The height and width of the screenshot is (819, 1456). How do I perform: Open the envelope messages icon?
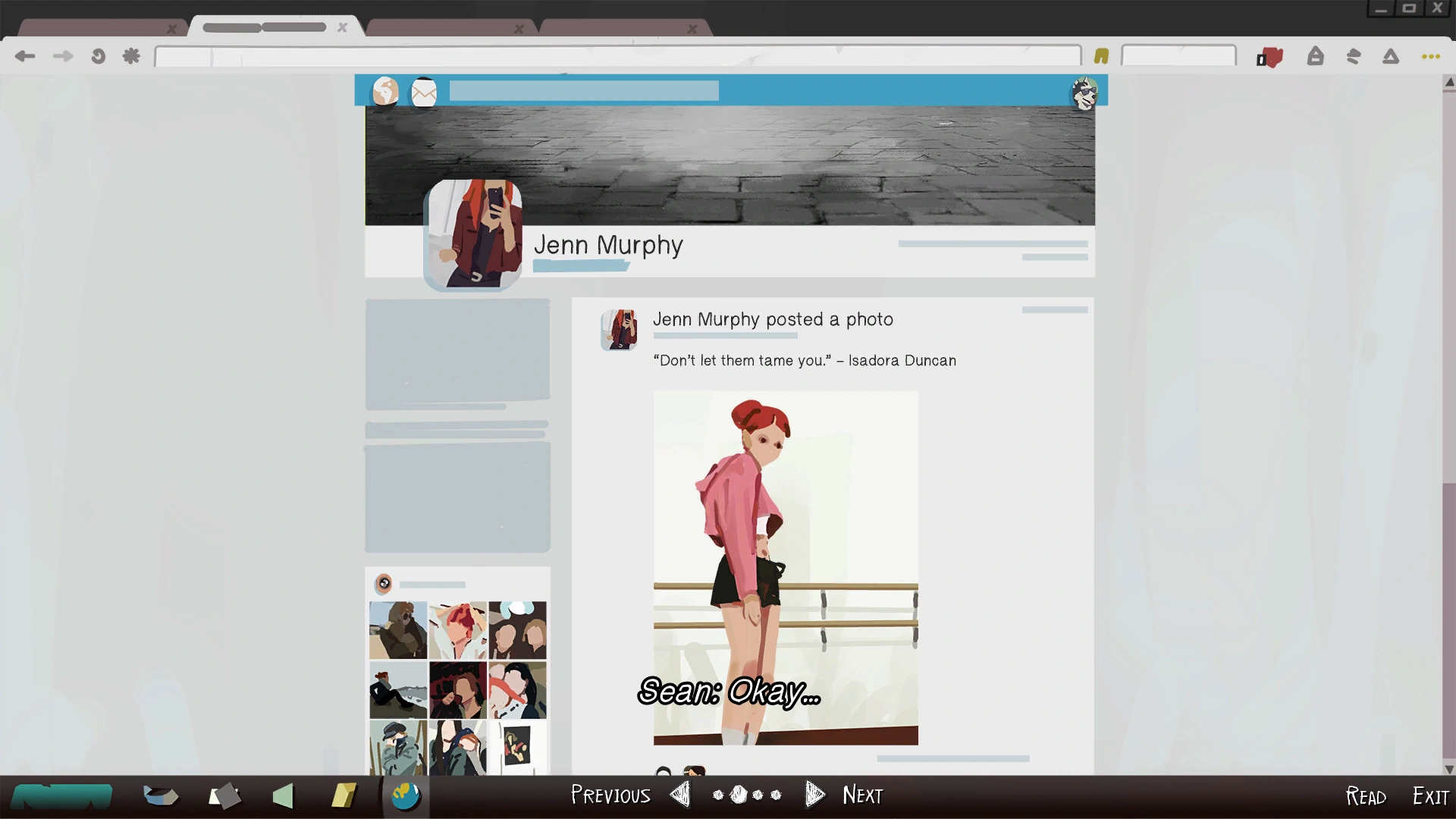click(x=424, y=93)
